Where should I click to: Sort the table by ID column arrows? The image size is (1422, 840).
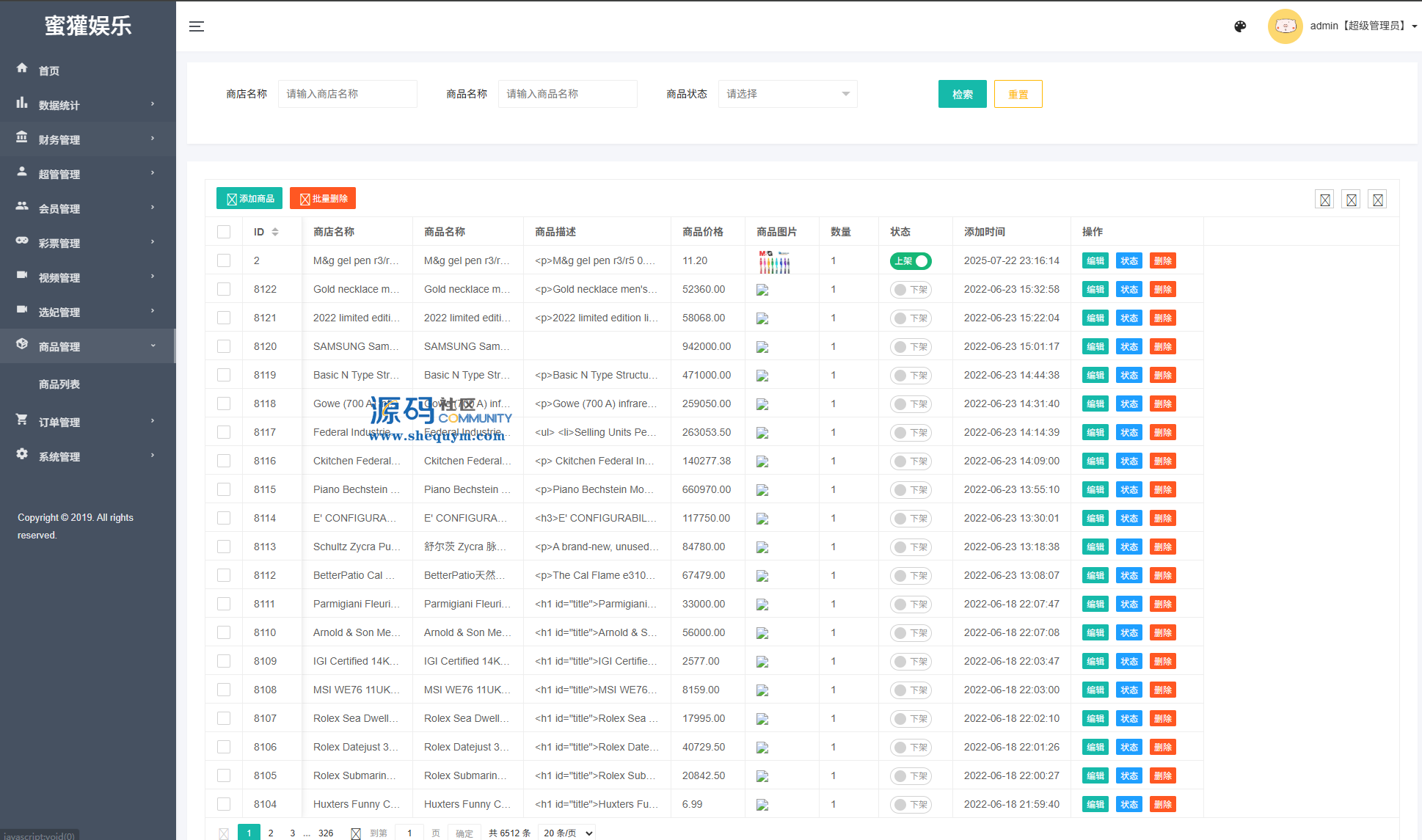pyautogui.click(x=275, y=232)
